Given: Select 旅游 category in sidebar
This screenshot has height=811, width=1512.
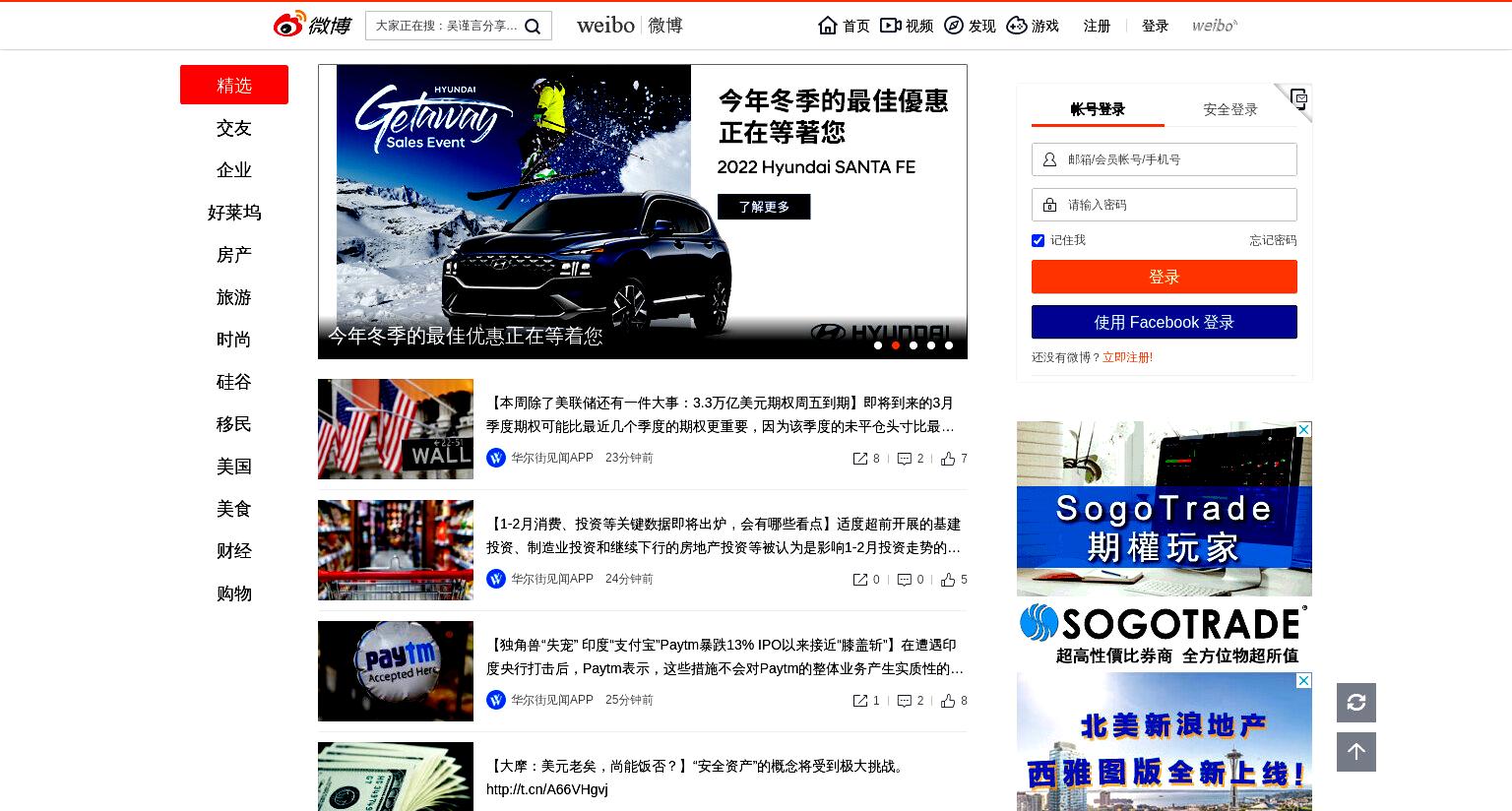Looking at the screenshot, I should [234, 297].
